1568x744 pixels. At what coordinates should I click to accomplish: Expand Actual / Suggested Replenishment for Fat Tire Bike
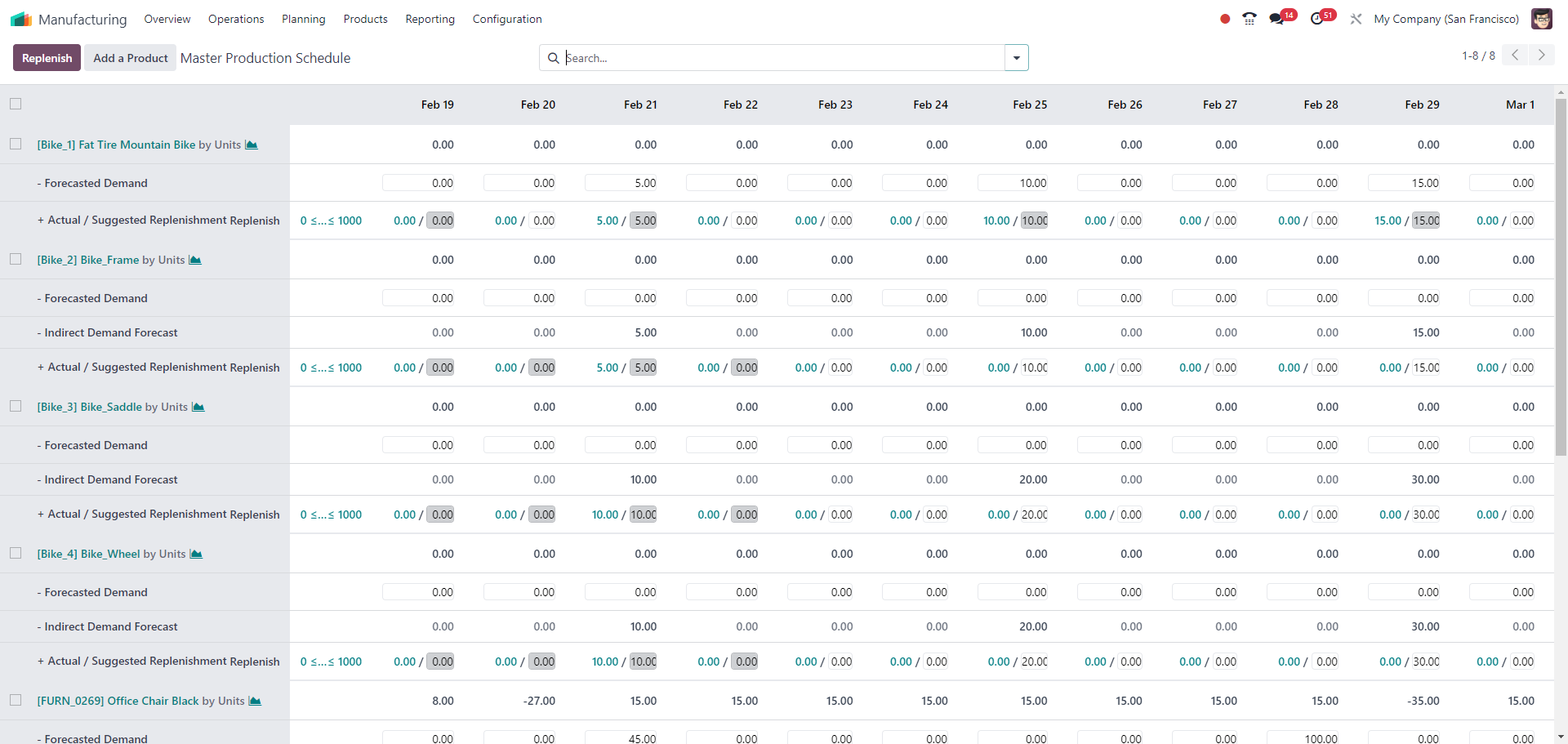132,221
